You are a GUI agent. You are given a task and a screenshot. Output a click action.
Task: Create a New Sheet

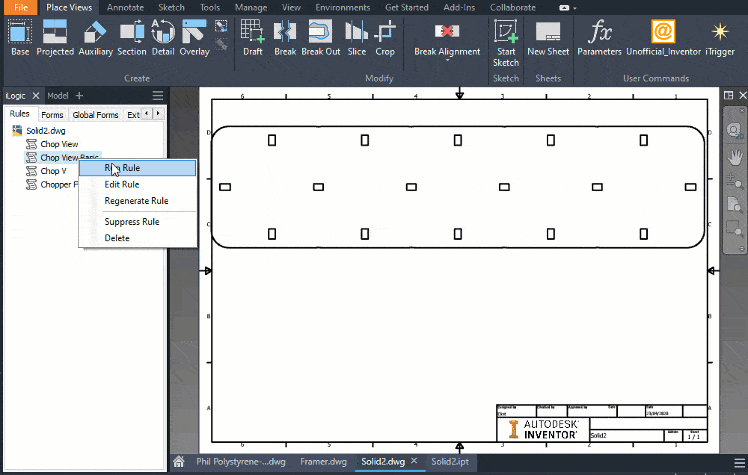tap(547, 38)
